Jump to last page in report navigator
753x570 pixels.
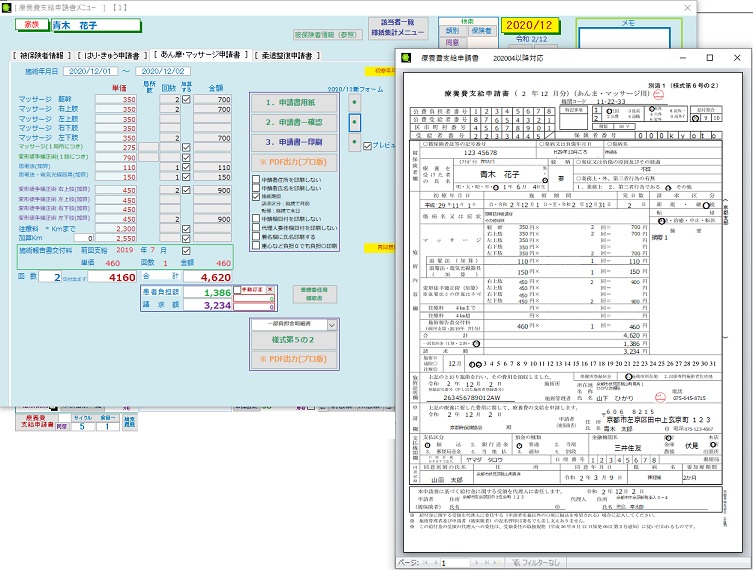pos(486,562)
